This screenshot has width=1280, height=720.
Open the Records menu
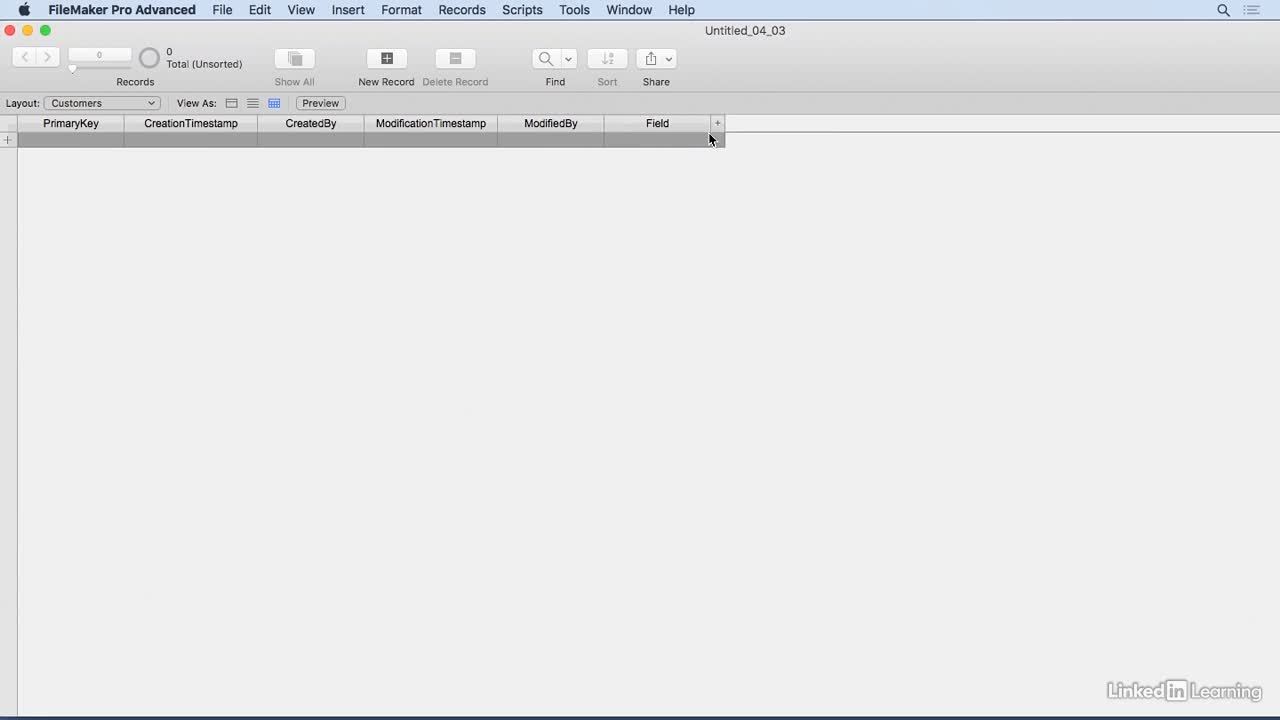click(462, 10)
